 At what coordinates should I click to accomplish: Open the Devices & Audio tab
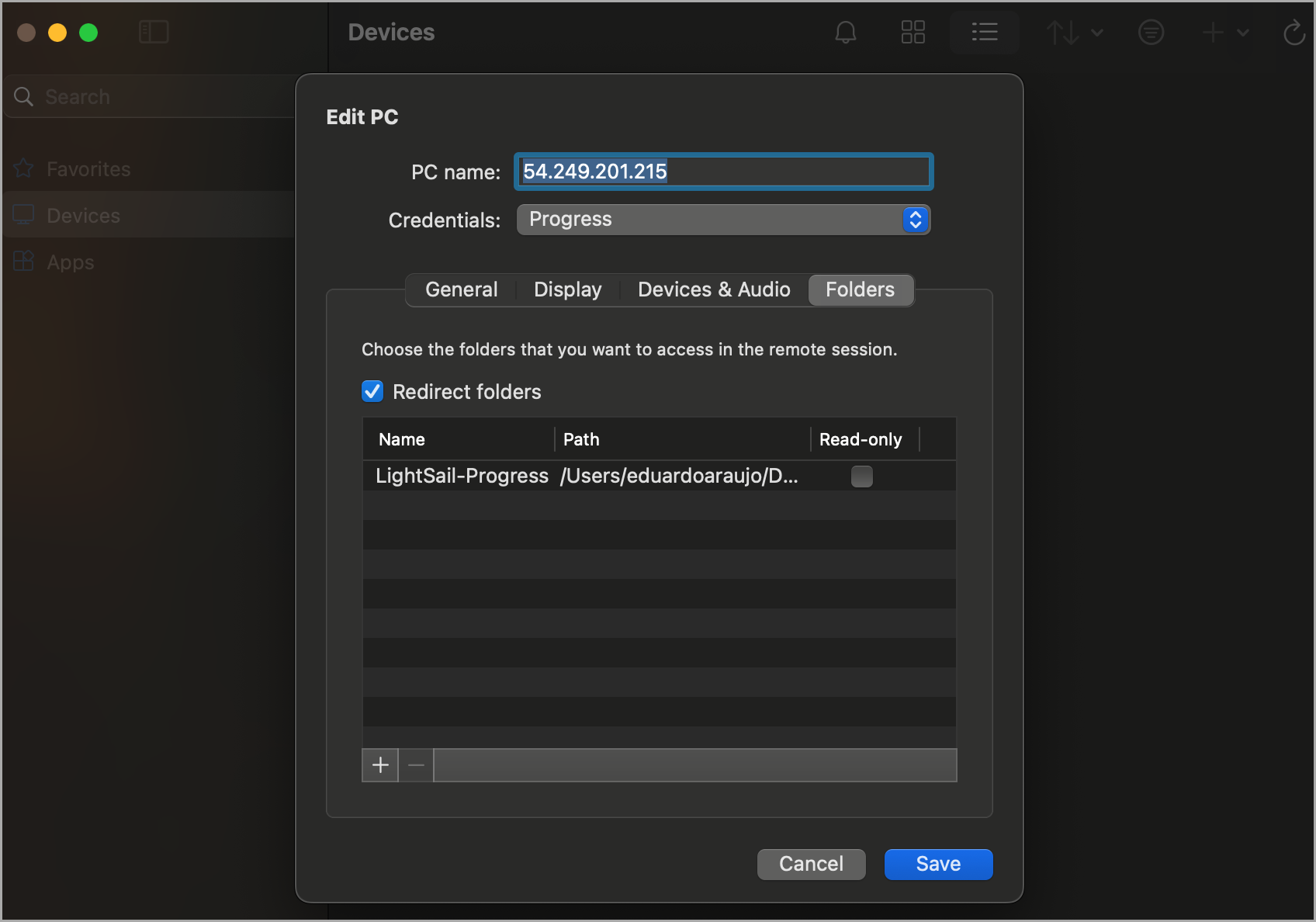point(714,289)
